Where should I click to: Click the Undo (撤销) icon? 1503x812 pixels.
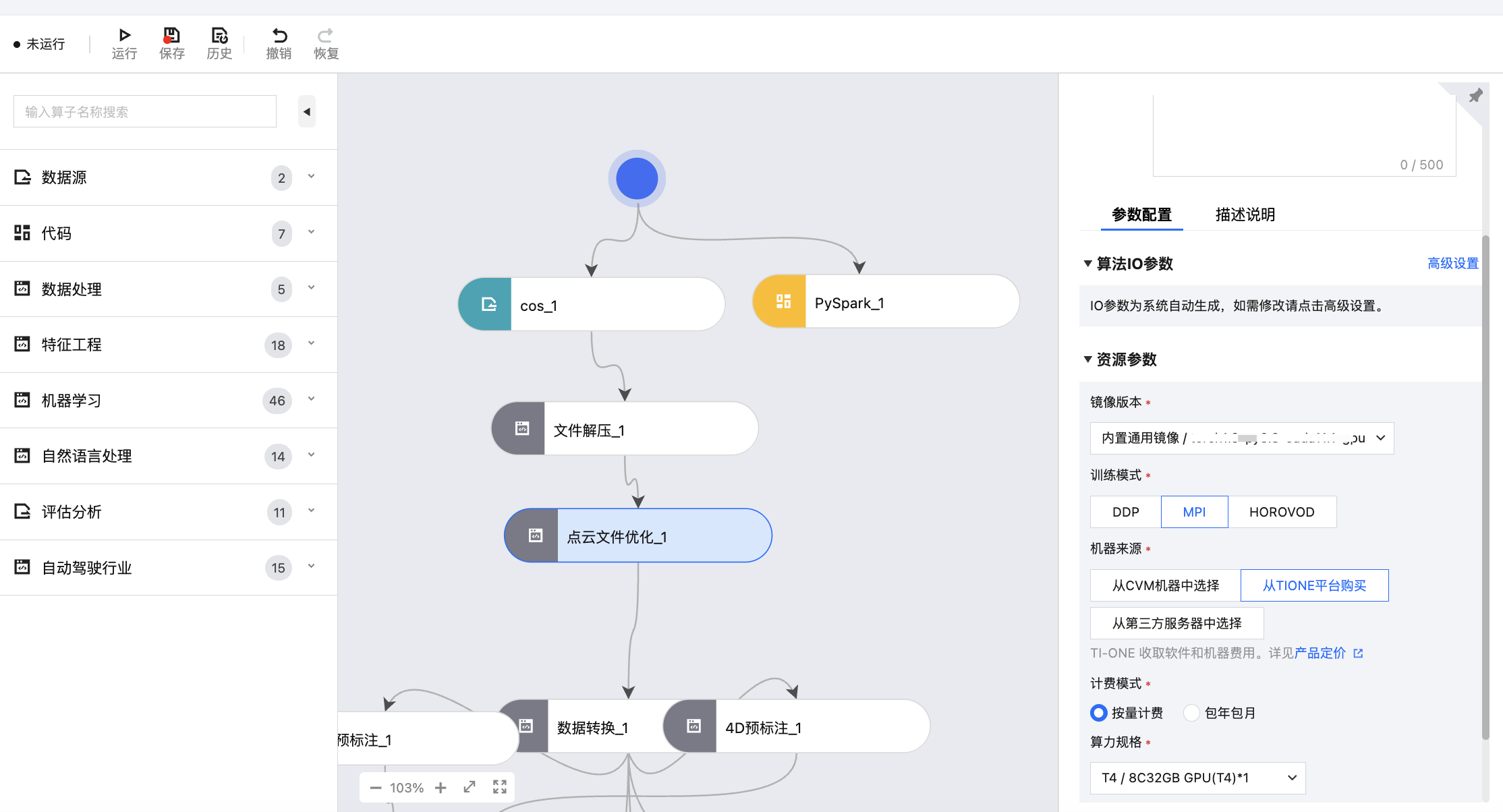[279, 36]
